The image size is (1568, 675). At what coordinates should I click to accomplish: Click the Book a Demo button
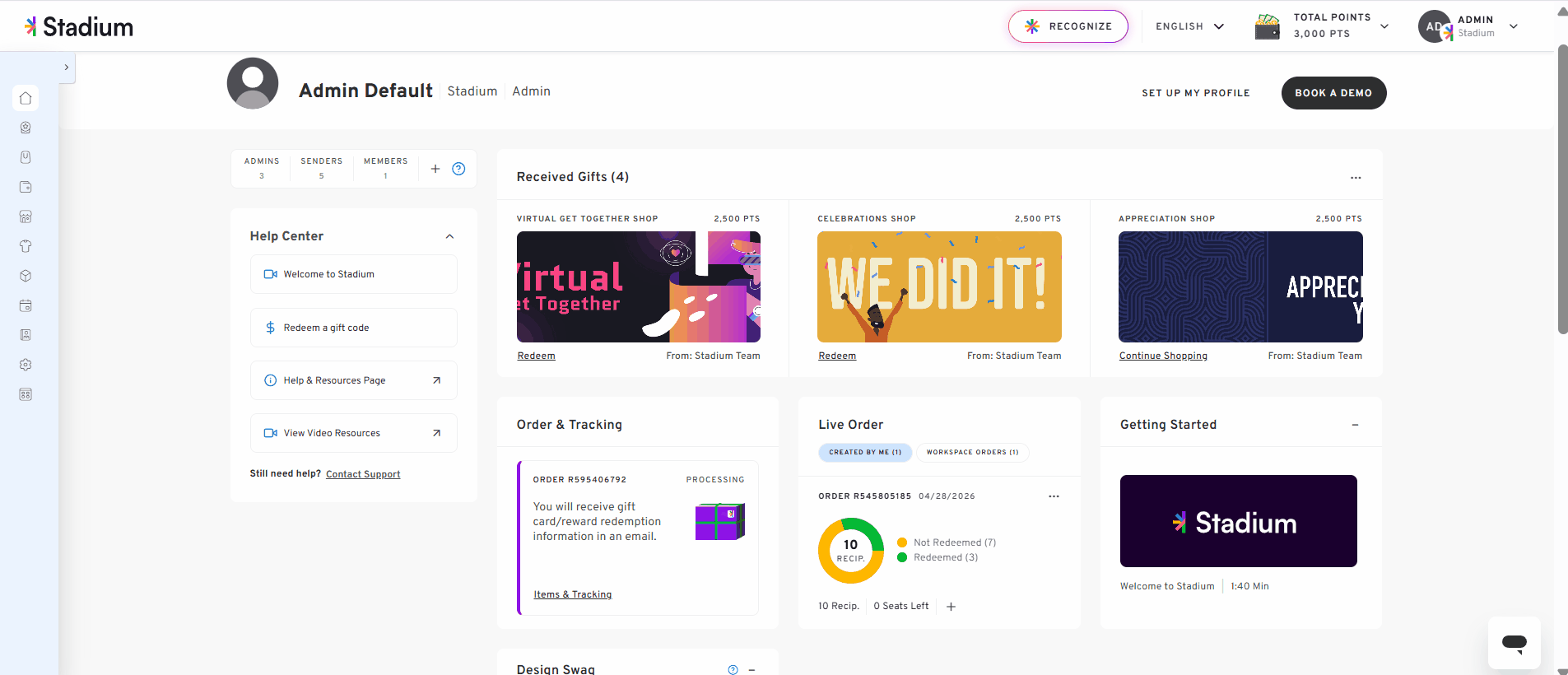tap(1333, 93)
